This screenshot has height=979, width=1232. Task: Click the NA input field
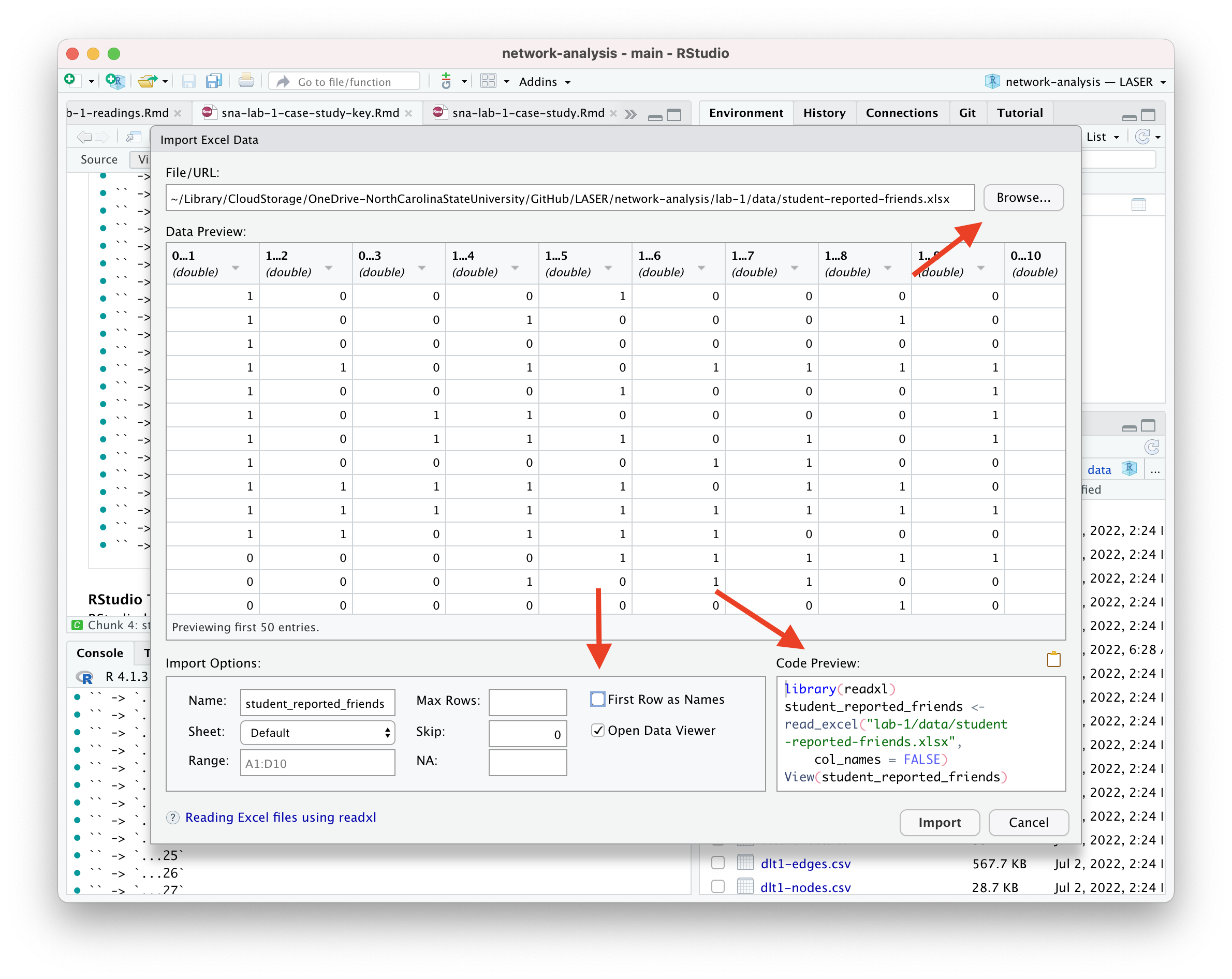coord(527,763)
